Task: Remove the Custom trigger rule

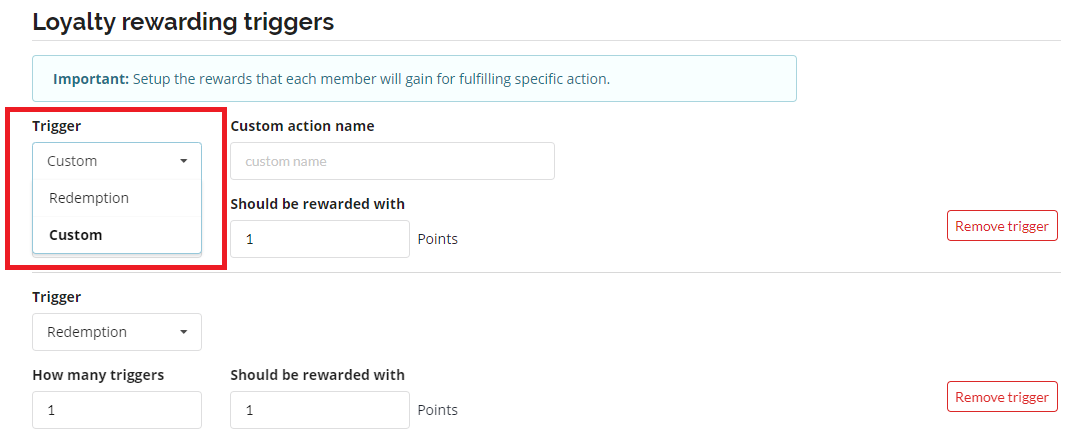Action: [1001, 226]
